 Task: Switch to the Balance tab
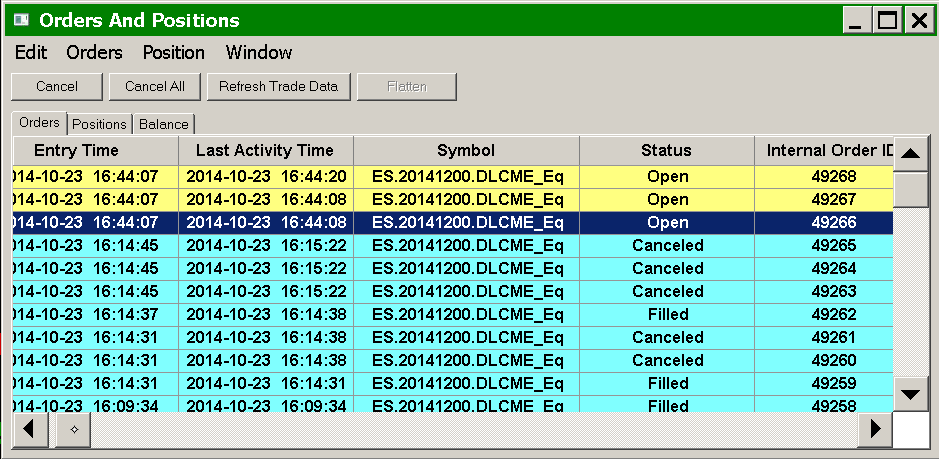click(163, 124)
